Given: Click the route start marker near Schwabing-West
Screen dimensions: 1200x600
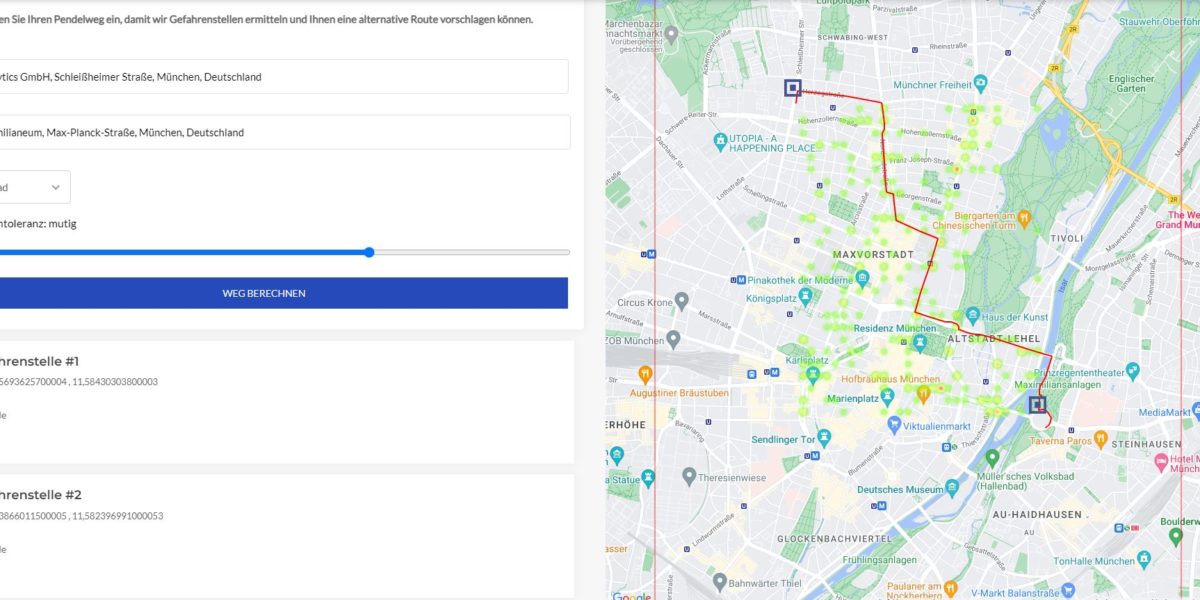Looking at the screenshot, I should 793,88.
